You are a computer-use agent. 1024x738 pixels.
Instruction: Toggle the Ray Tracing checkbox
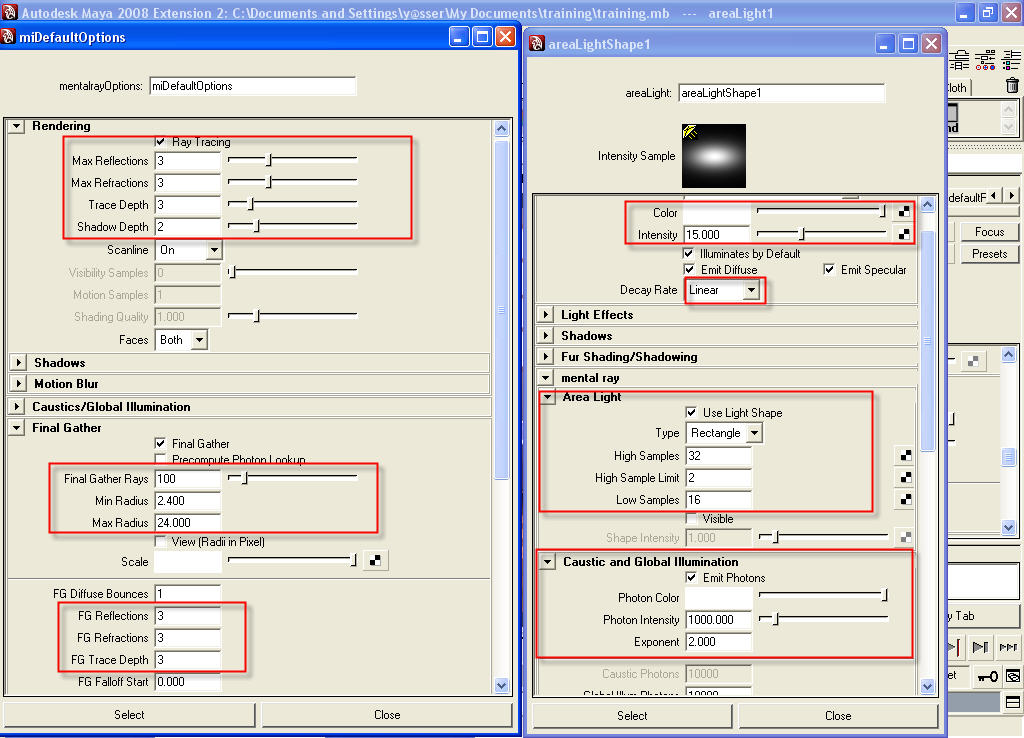(160, 141)
